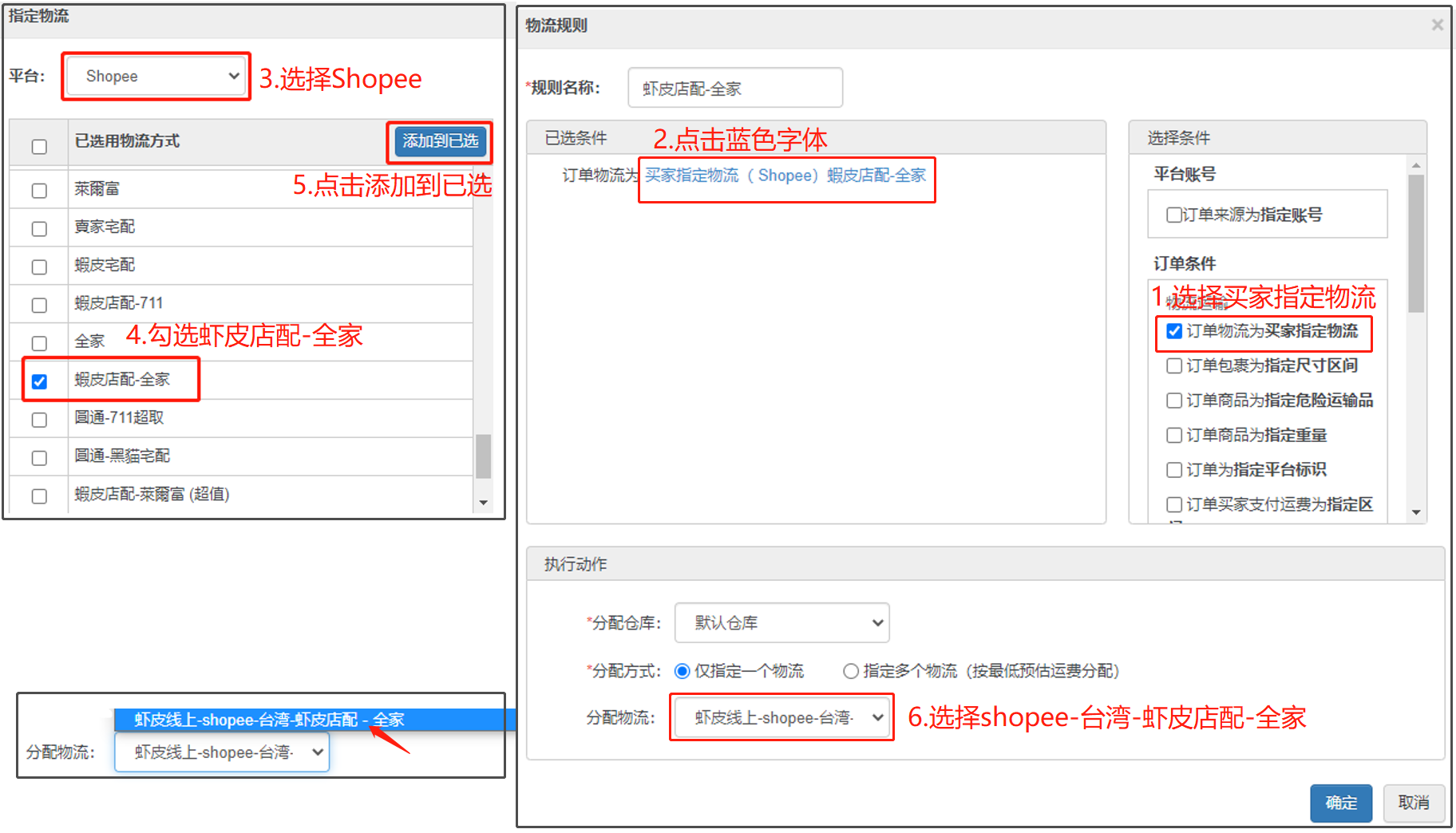Uncheck the 蝦皮店配-全家 checkbox
The height and width of the screenshot is (833, 1456).
(x=39, y=381)
